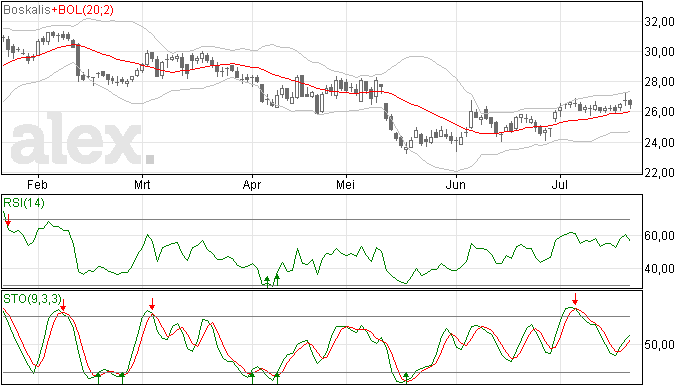Click the 28,00 price axis value
Image resolution: width=690 pixels, height=387 pixels.
pyautogui.click(x=659, y=82)
